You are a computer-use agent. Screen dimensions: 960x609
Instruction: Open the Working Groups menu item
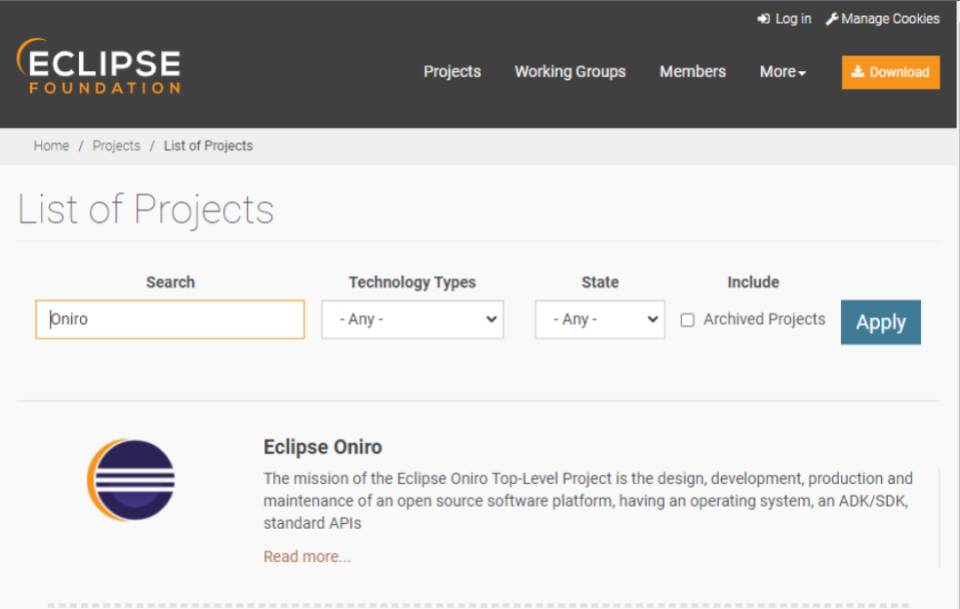pyautogui.click(x=570, y=72)
